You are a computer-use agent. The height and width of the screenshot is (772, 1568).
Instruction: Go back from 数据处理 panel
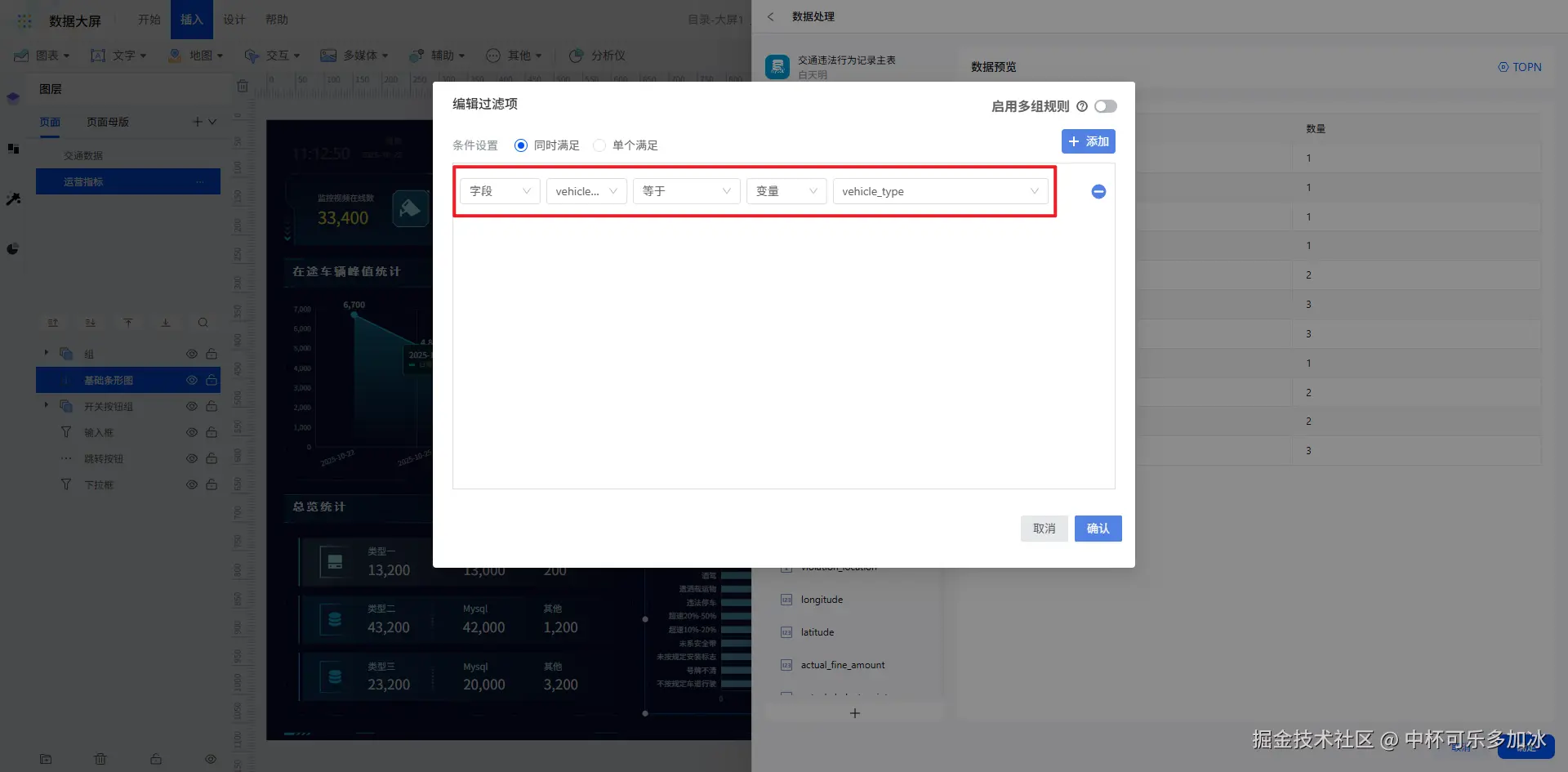(770, 16)
